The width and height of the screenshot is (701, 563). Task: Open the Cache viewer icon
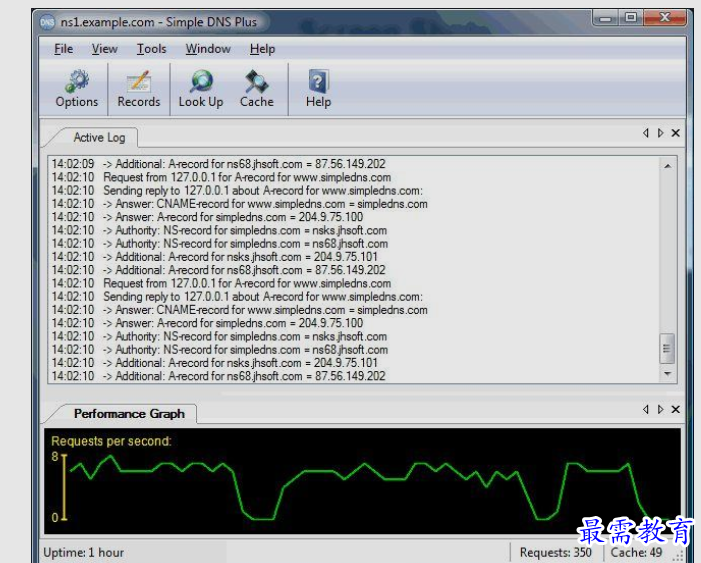(256, 81)
